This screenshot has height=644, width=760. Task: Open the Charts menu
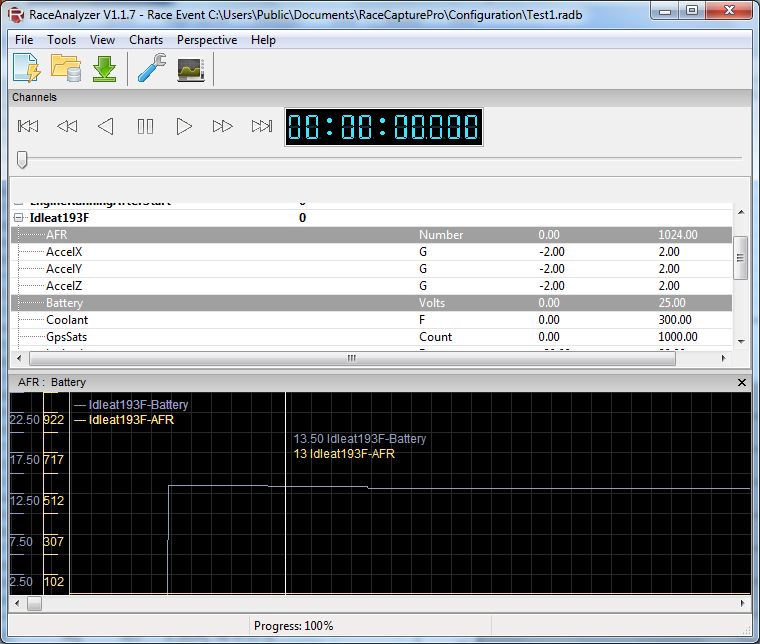click(146, 40)
